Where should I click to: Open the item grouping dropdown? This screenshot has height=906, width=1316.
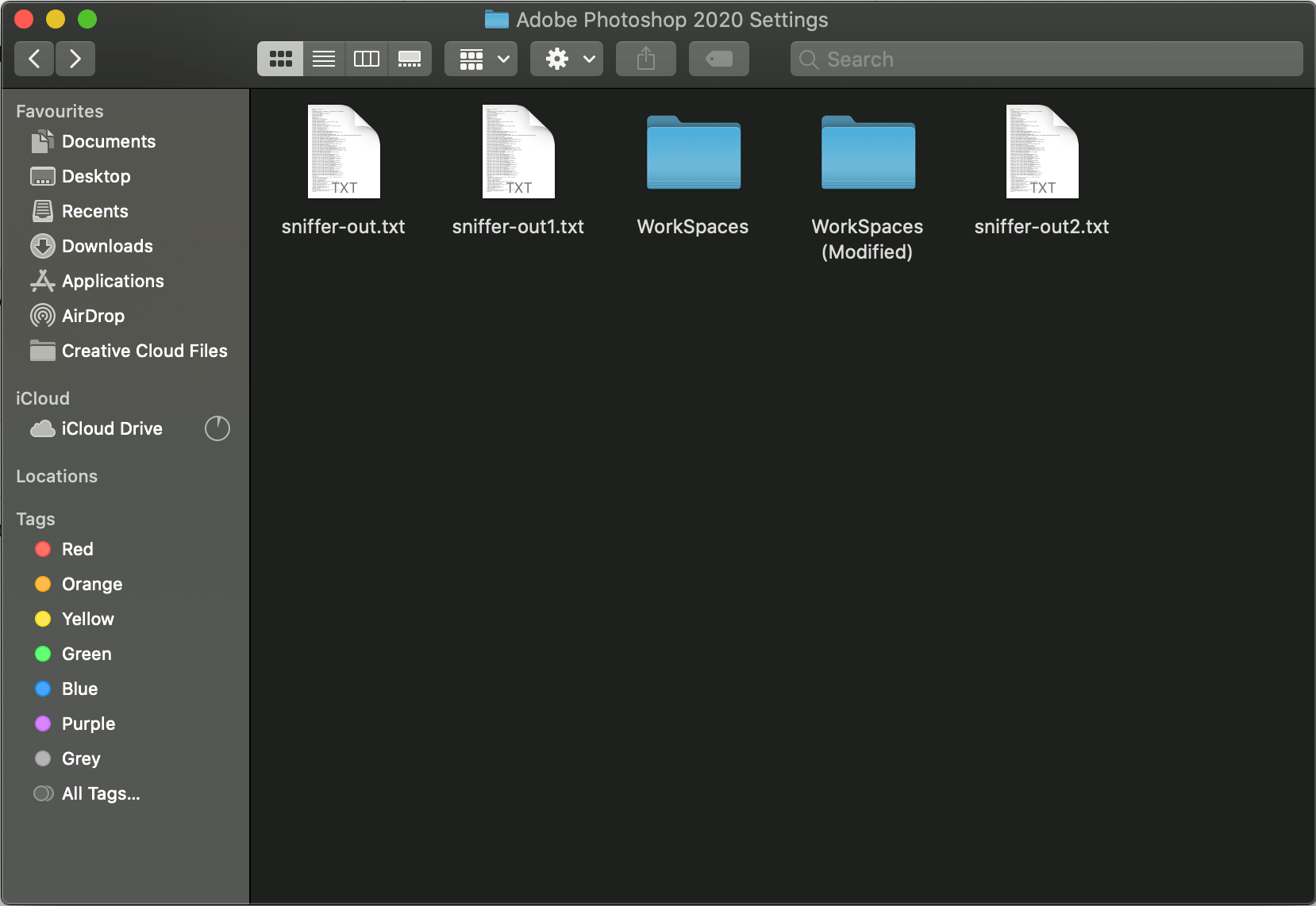tap(480, 58)
